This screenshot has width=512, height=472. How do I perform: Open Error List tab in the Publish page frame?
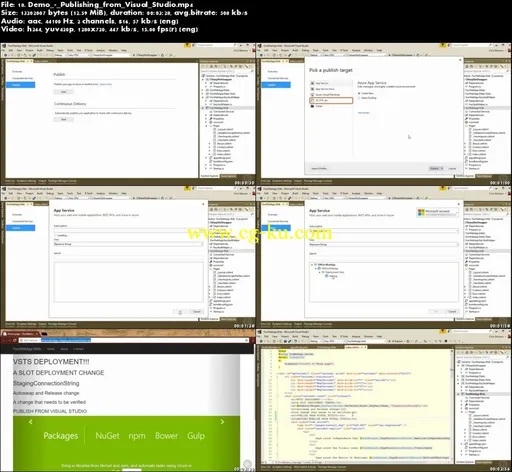tap(10, 181)
